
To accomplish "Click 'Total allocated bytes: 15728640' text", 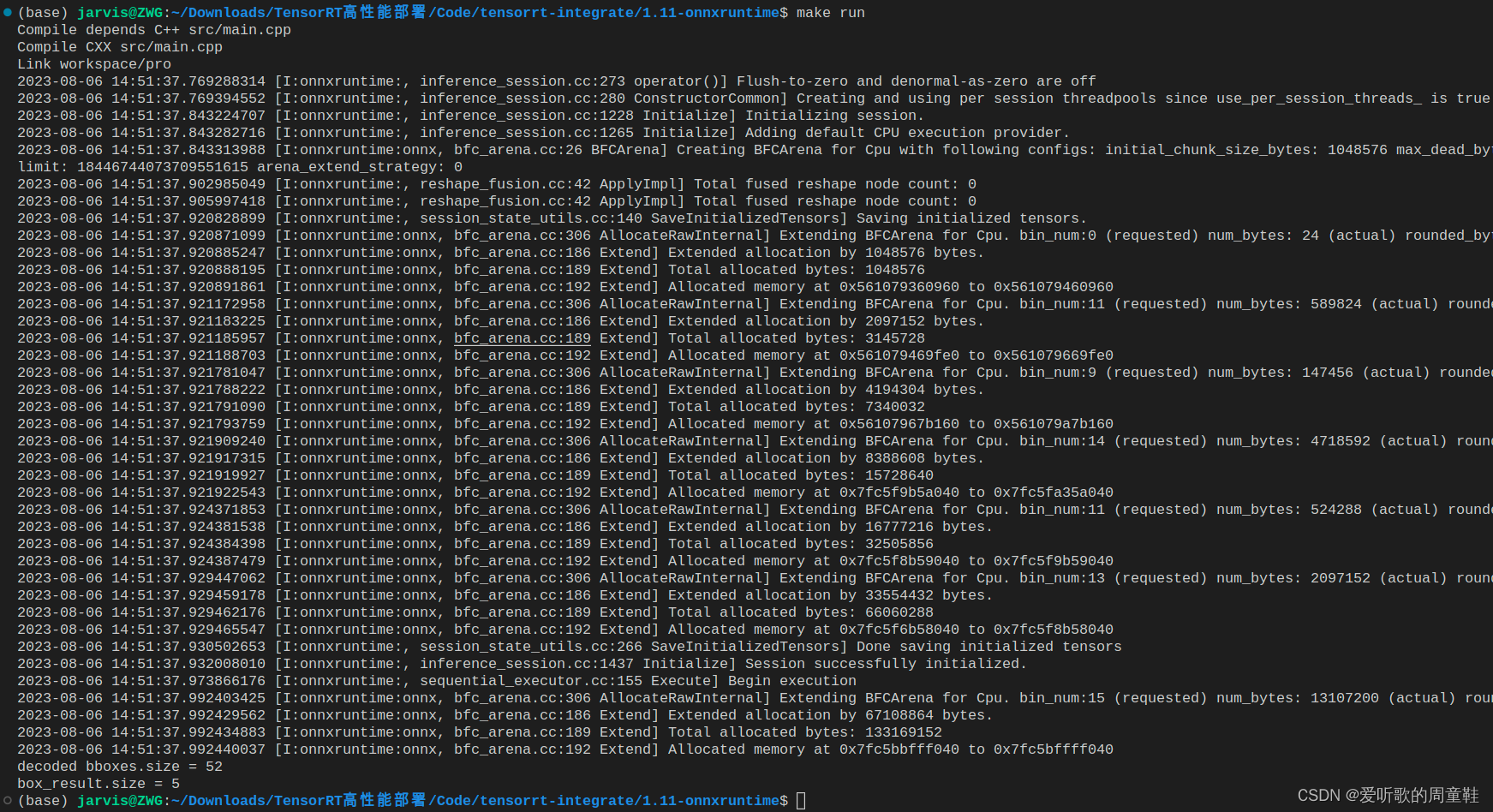I will [x=801, y=475].
